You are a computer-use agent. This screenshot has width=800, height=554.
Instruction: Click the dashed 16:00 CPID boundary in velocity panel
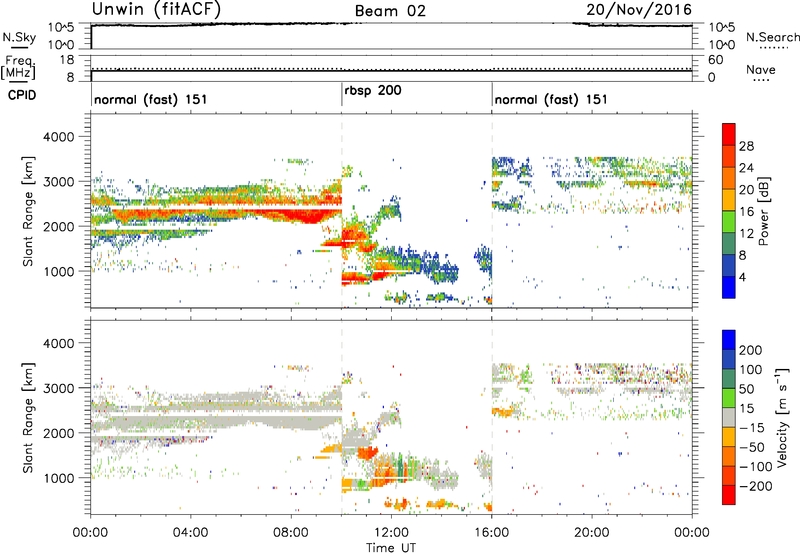492,417
